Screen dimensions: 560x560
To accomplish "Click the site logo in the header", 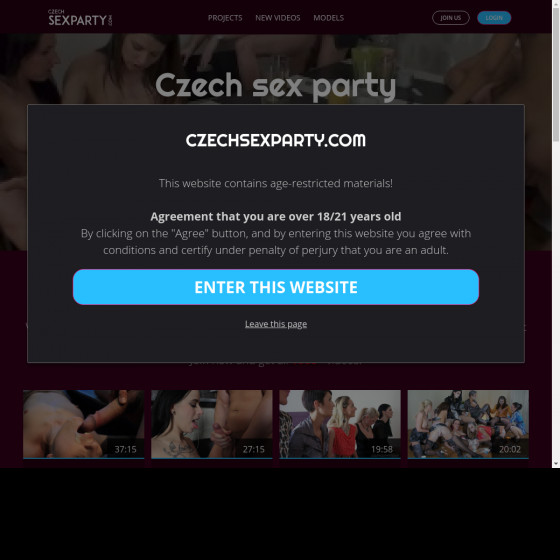I will (x=80, y=18).
